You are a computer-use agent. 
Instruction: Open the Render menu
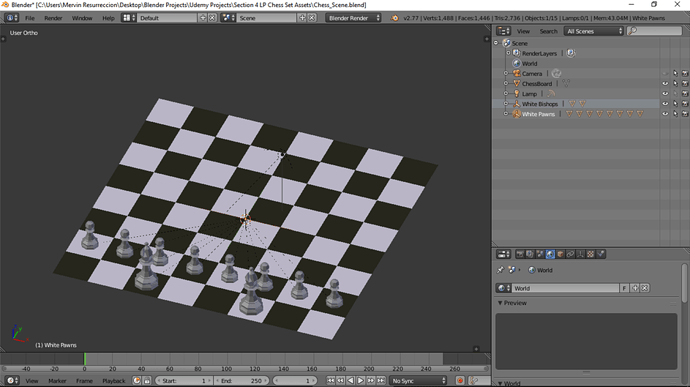pyautogui.click(x=53, y=18)
